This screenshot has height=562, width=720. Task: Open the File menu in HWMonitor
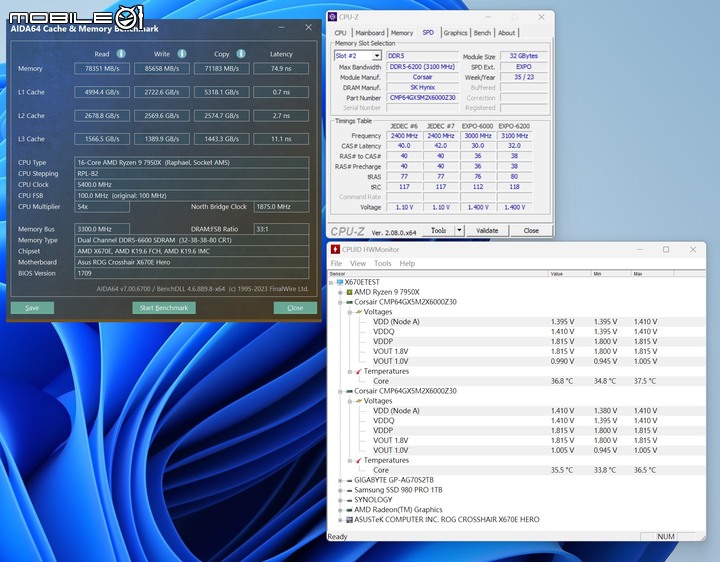[336, 264]
